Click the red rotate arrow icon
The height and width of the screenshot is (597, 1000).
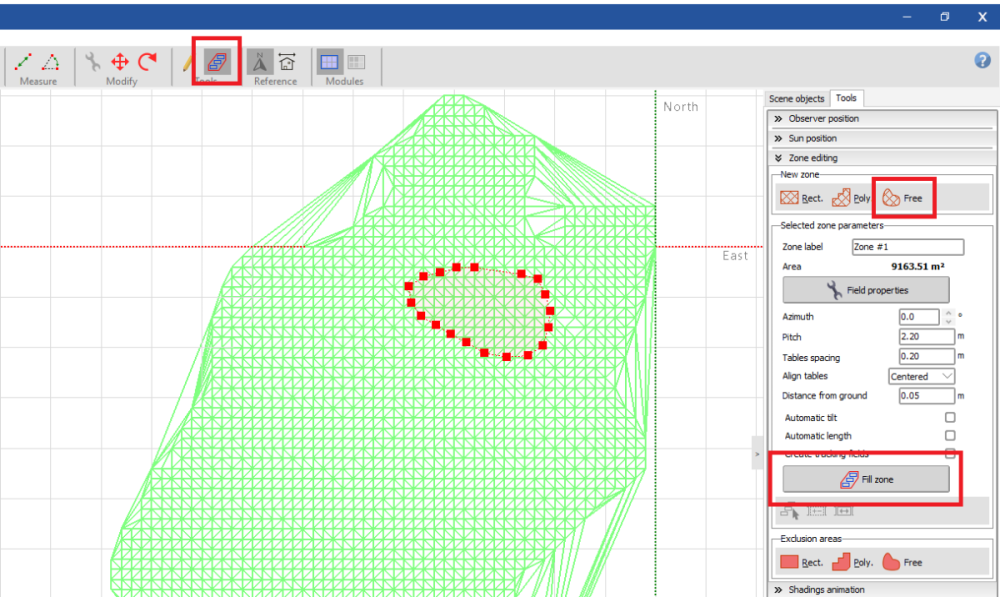[148, 62]
